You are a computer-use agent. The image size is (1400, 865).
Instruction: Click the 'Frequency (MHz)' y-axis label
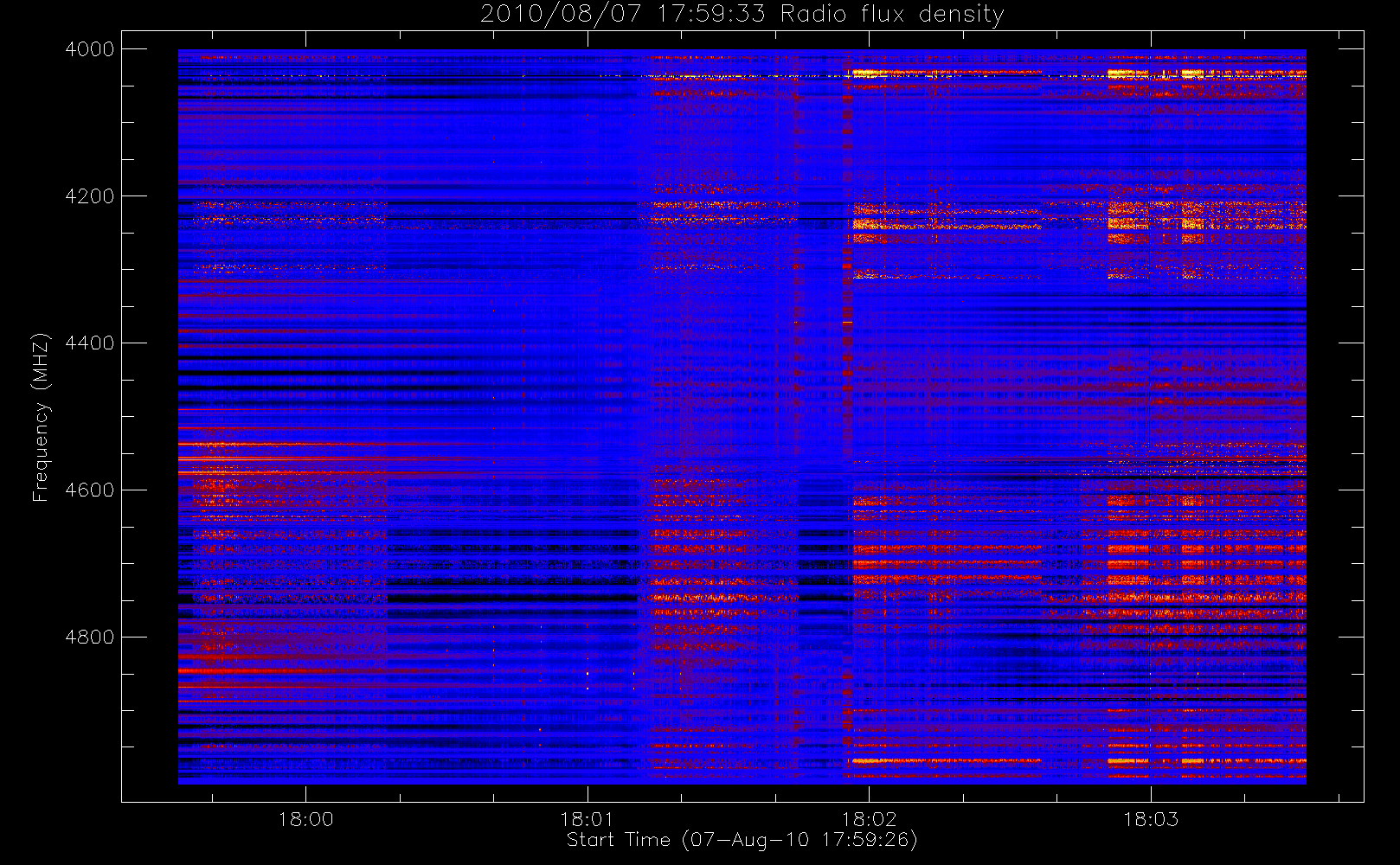(41, 417)
